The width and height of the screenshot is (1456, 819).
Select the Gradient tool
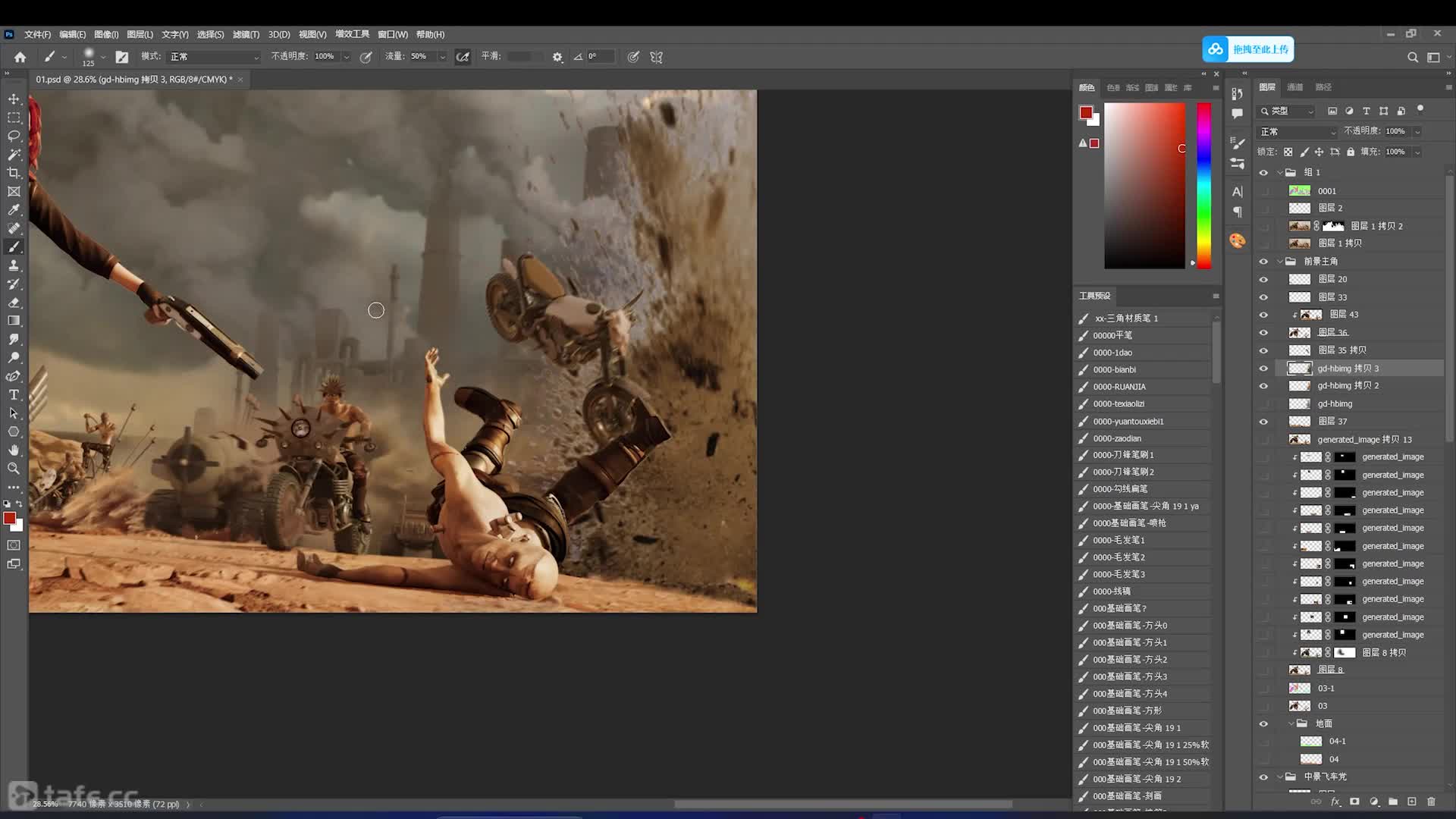click(14, 321)
